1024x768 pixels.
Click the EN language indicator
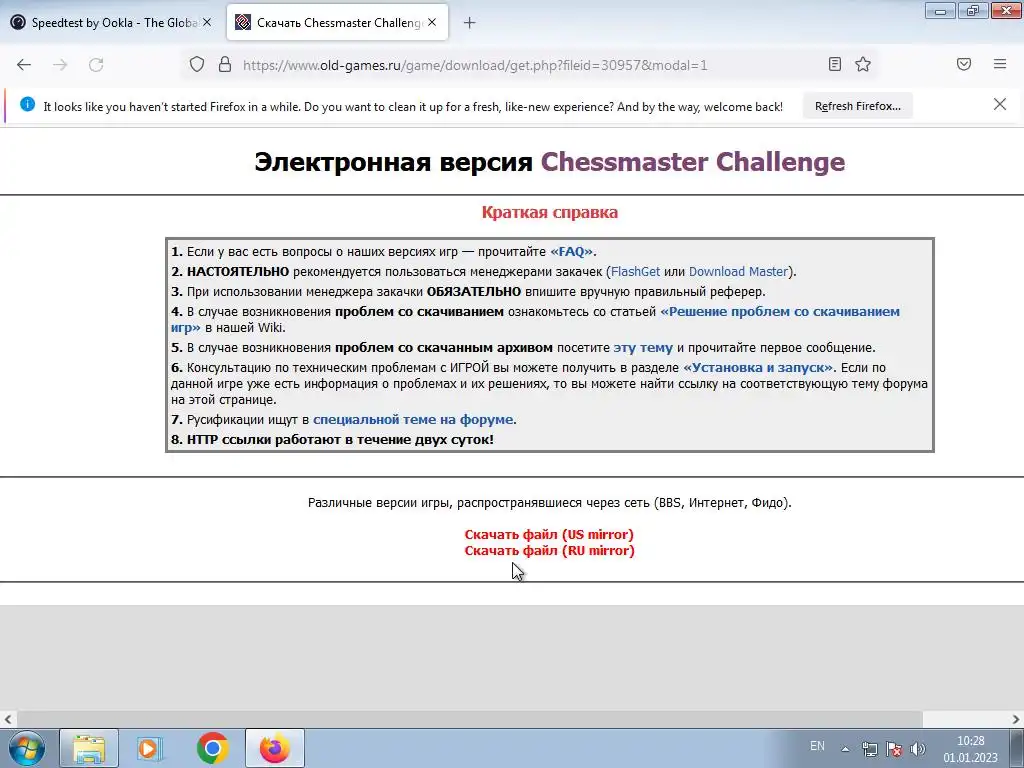point(817,746)
